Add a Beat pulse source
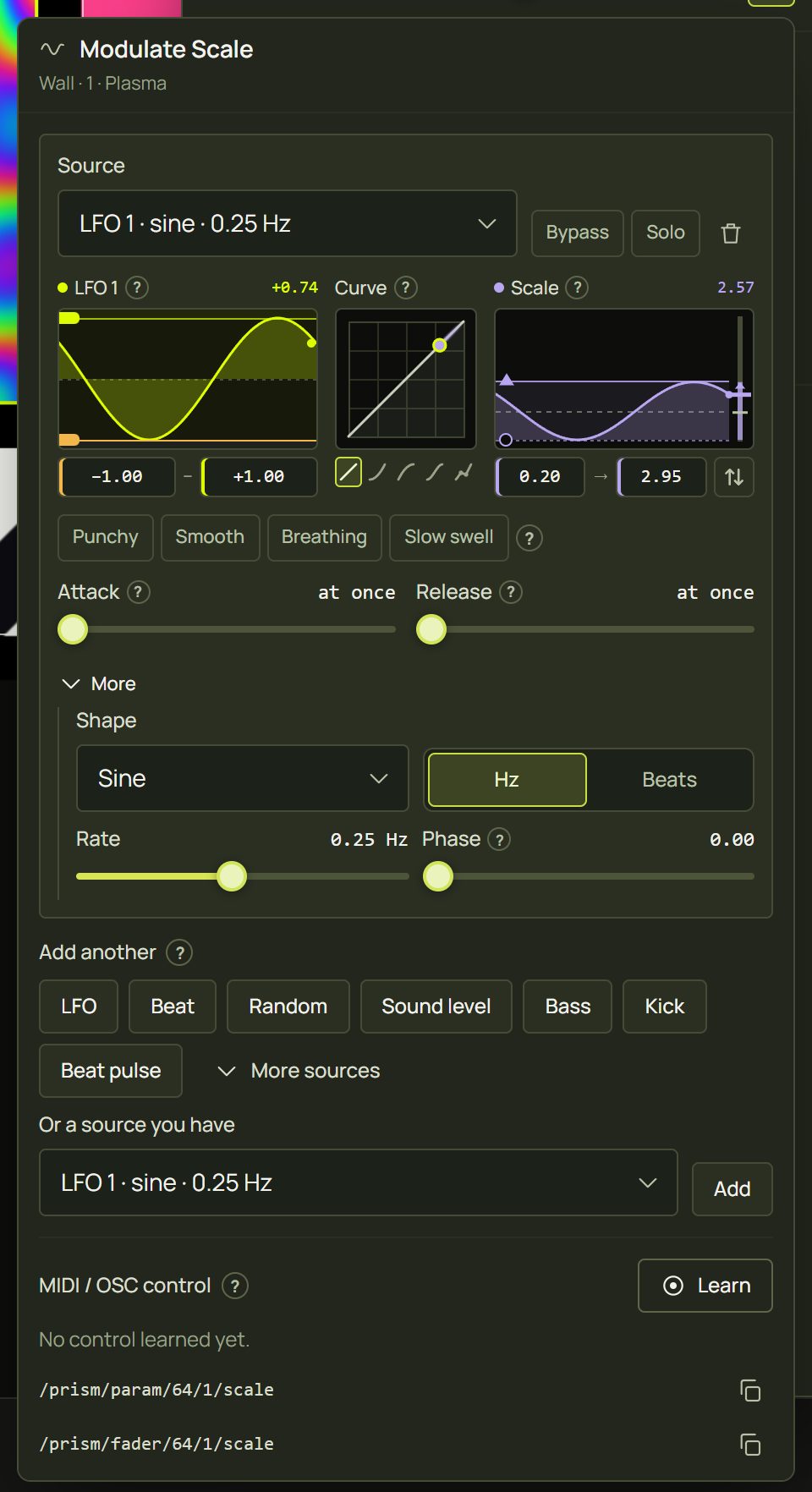The height and width of the screenshot is (1492, 812). 111,1071
